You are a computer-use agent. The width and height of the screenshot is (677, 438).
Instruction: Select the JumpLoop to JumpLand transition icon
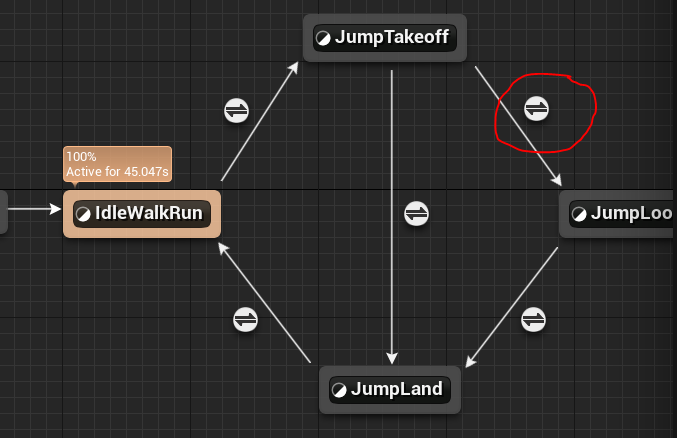[534, 319]
